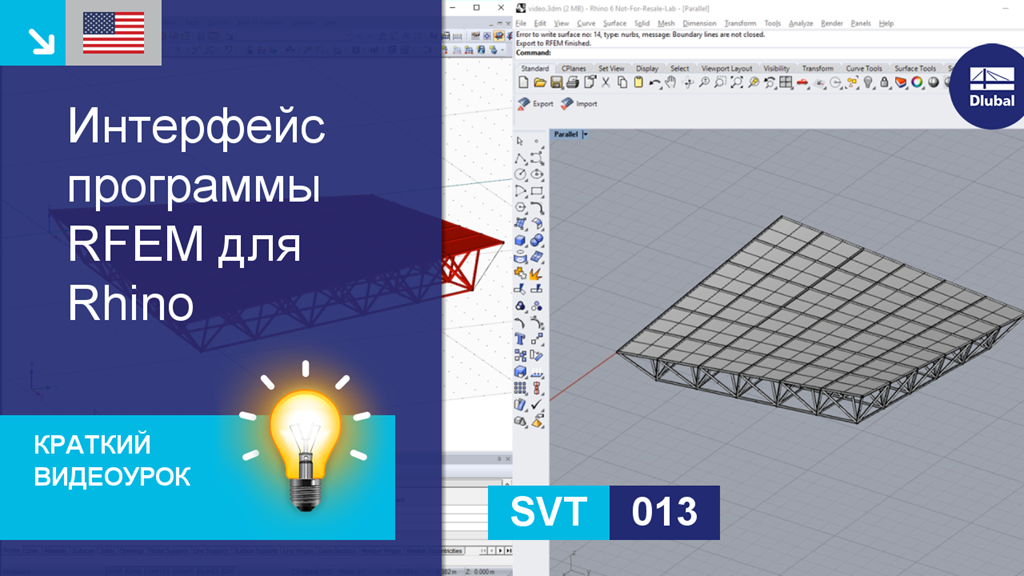1024x576 pixels.
Task: Click the Join puzzle pieces tool
Action: [x=520, y=273]
